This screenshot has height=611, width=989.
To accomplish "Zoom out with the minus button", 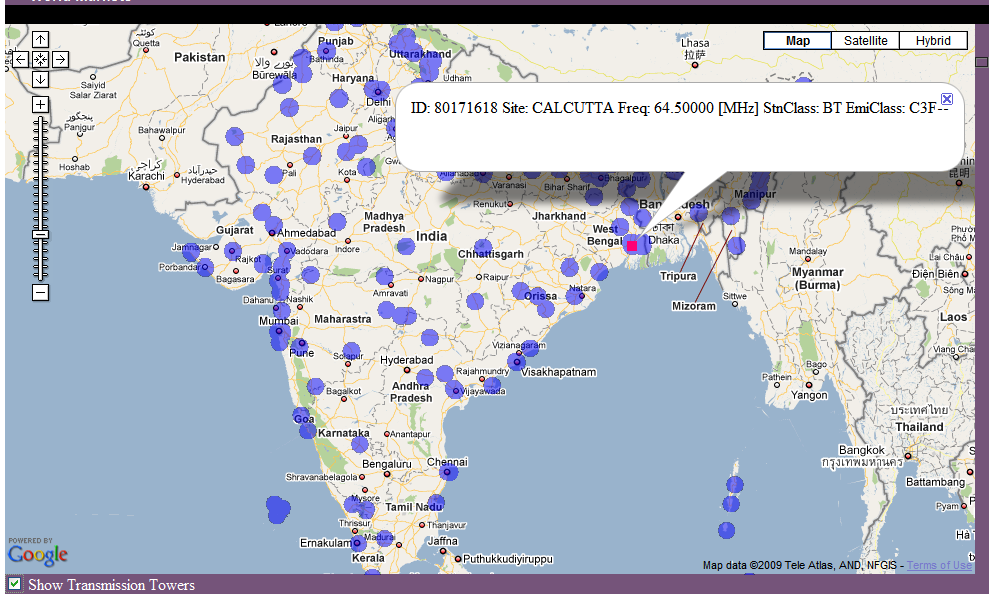I will [x=40, y=293].
